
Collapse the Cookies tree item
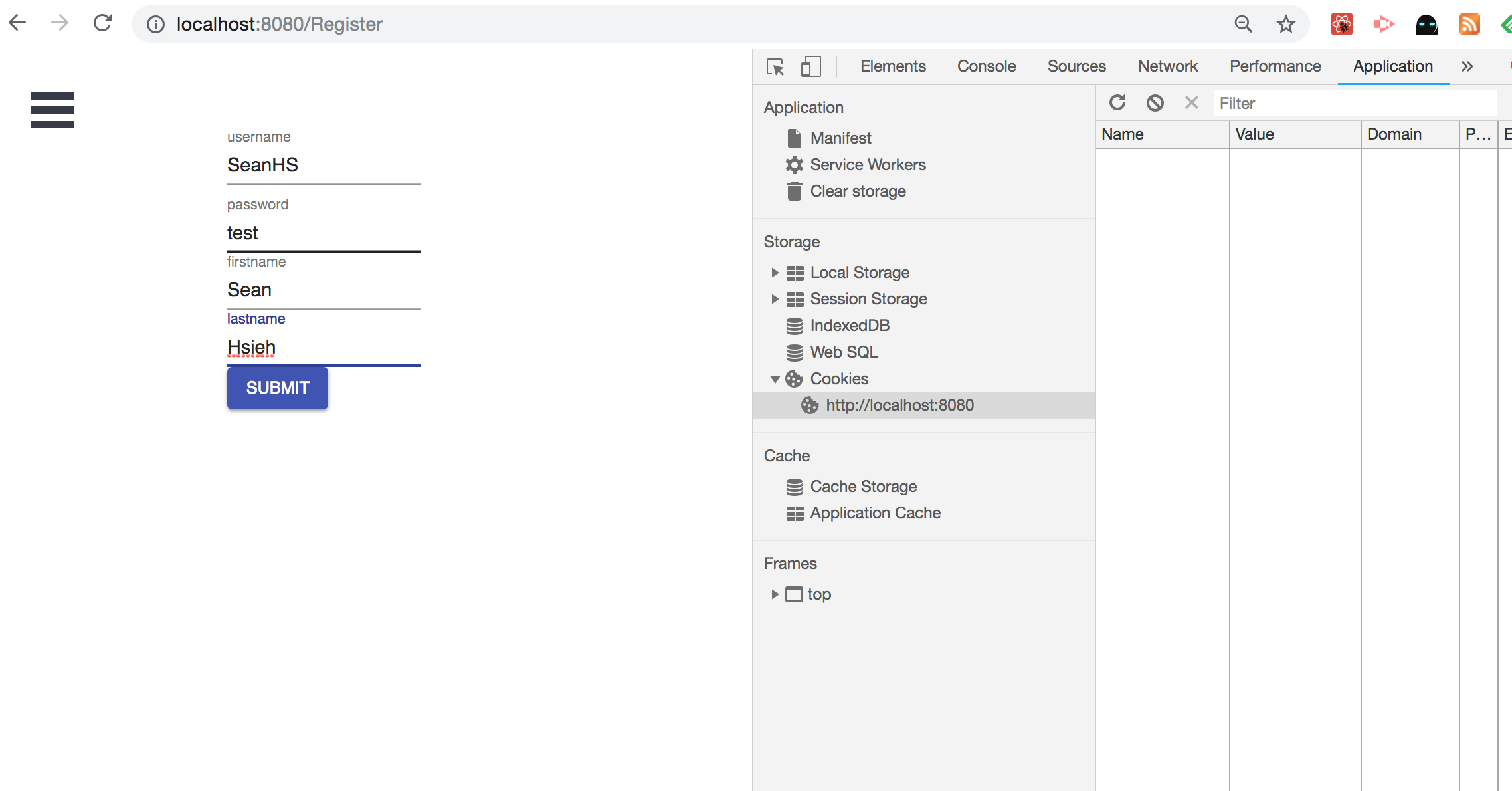click(775, 379)
